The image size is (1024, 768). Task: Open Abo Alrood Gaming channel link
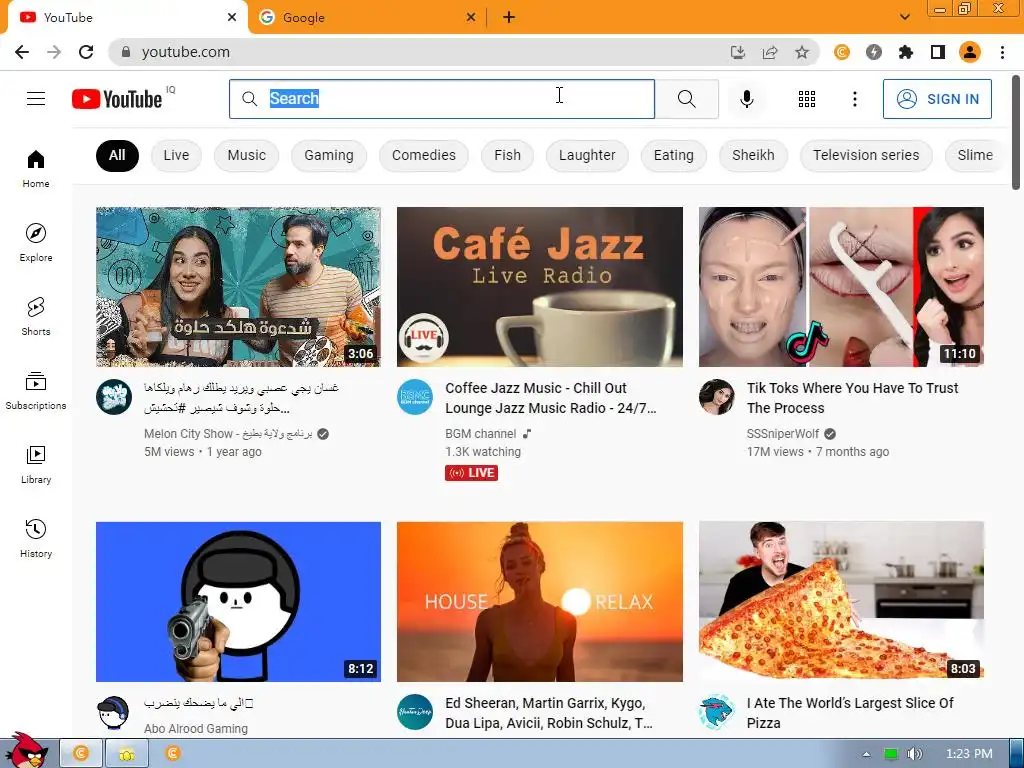pyautogui.click(x=196, y=728)
